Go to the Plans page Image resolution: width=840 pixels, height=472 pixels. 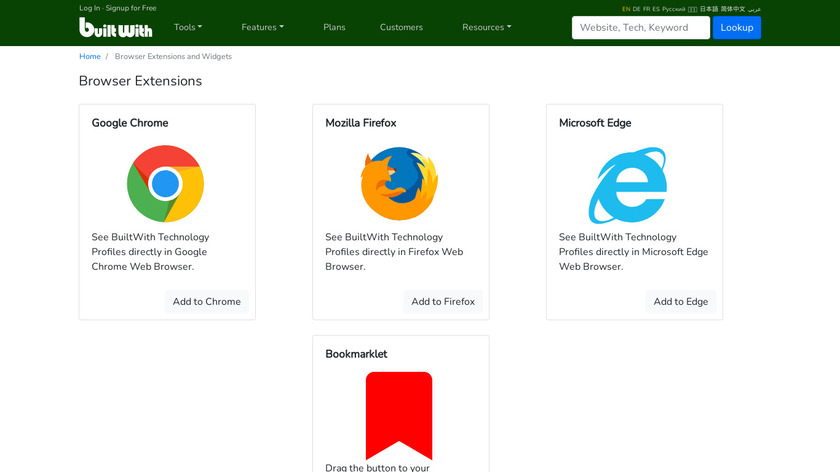(x=334, y=27)
